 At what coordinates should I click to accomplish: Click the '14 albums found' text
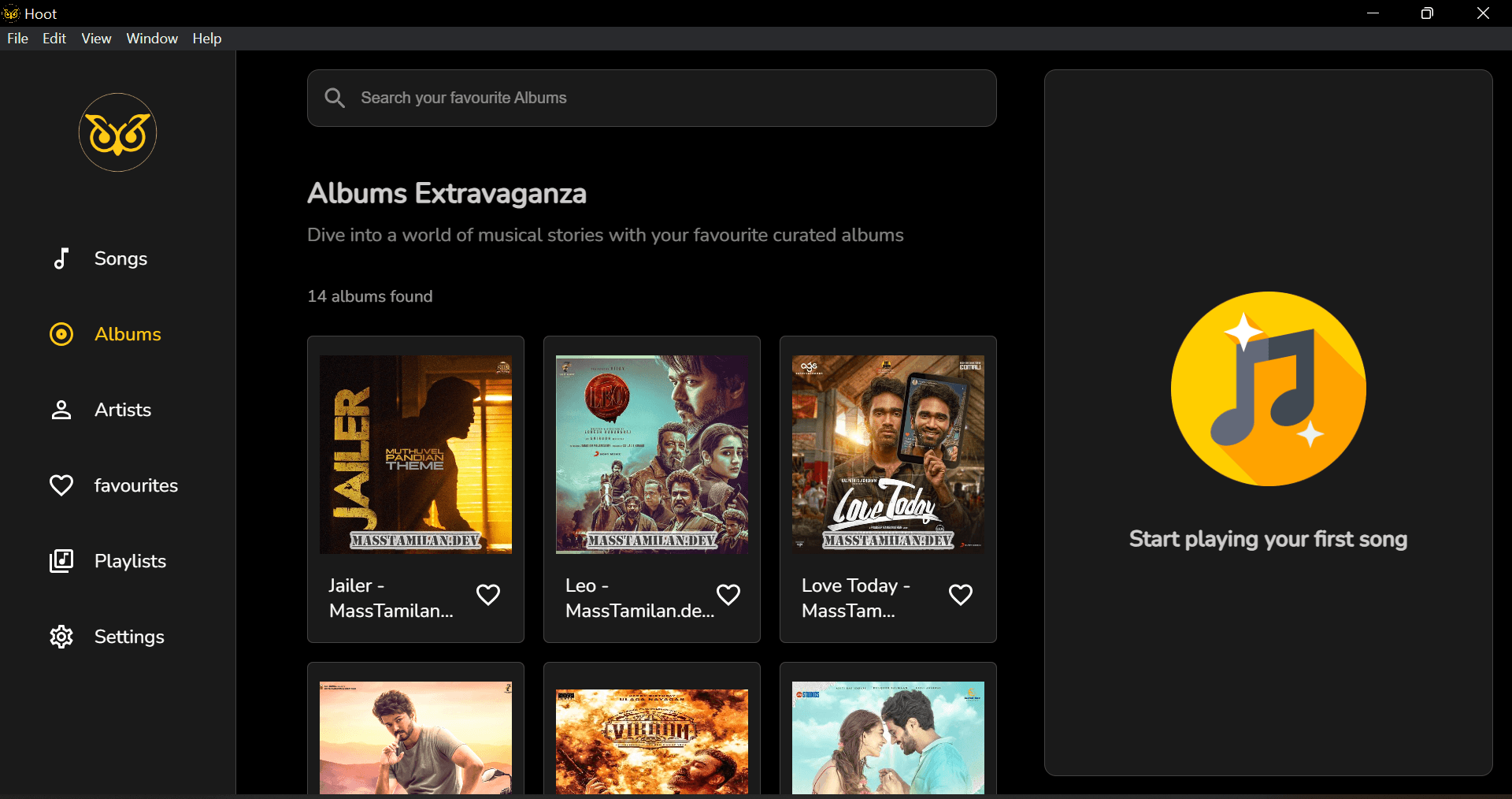point(370,296)
